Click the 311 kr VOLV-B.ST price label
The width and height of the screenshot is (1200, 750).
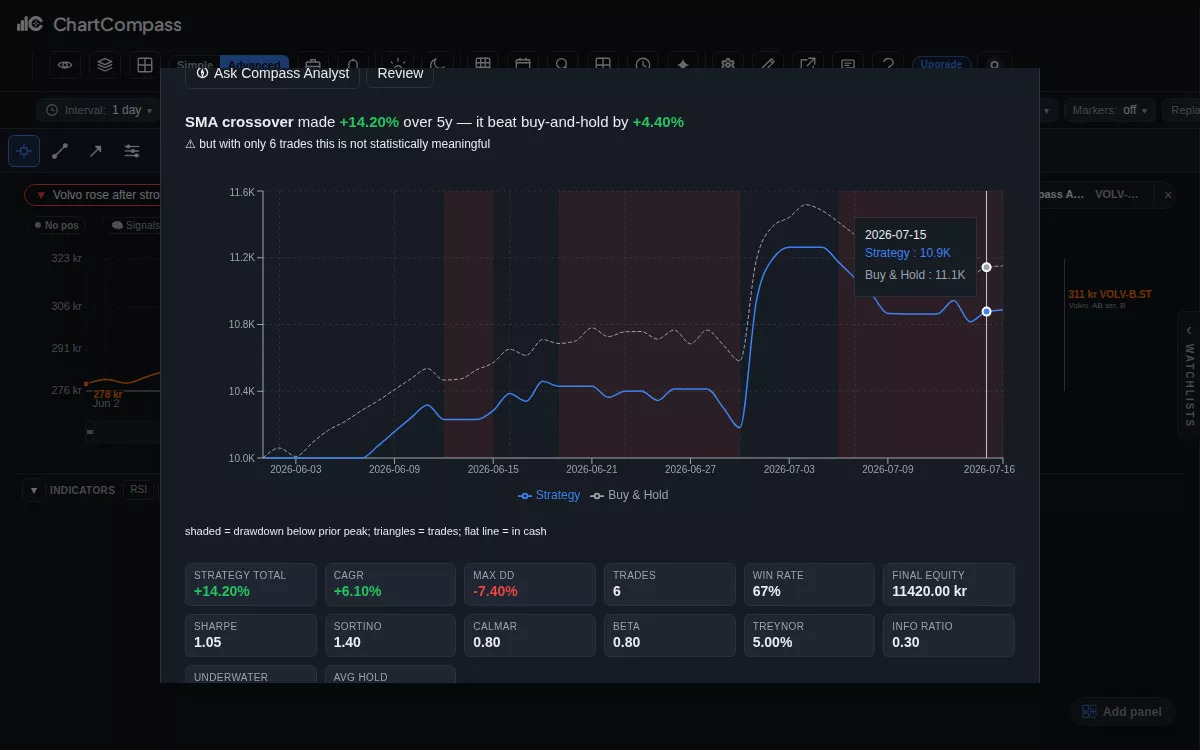pyautogui.click(x=1110, y=294)
